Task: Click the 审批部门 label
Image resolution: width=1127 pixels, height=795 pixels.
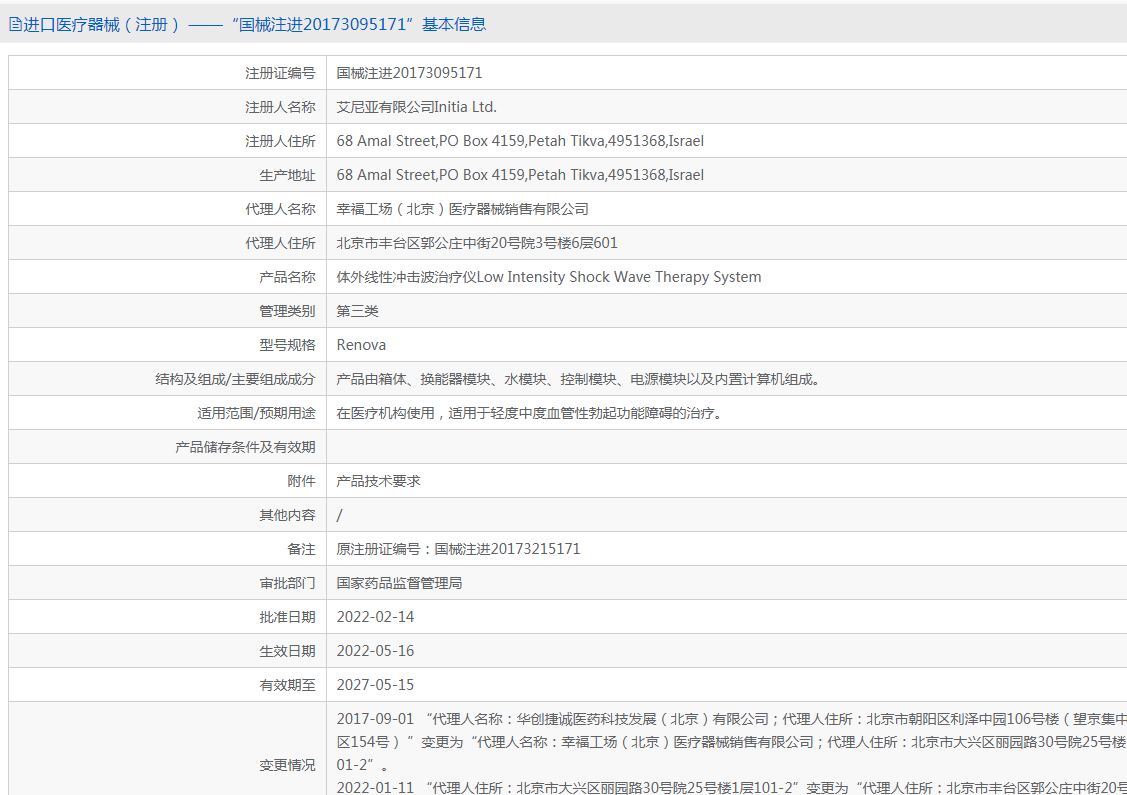Action: pos(287,583)
